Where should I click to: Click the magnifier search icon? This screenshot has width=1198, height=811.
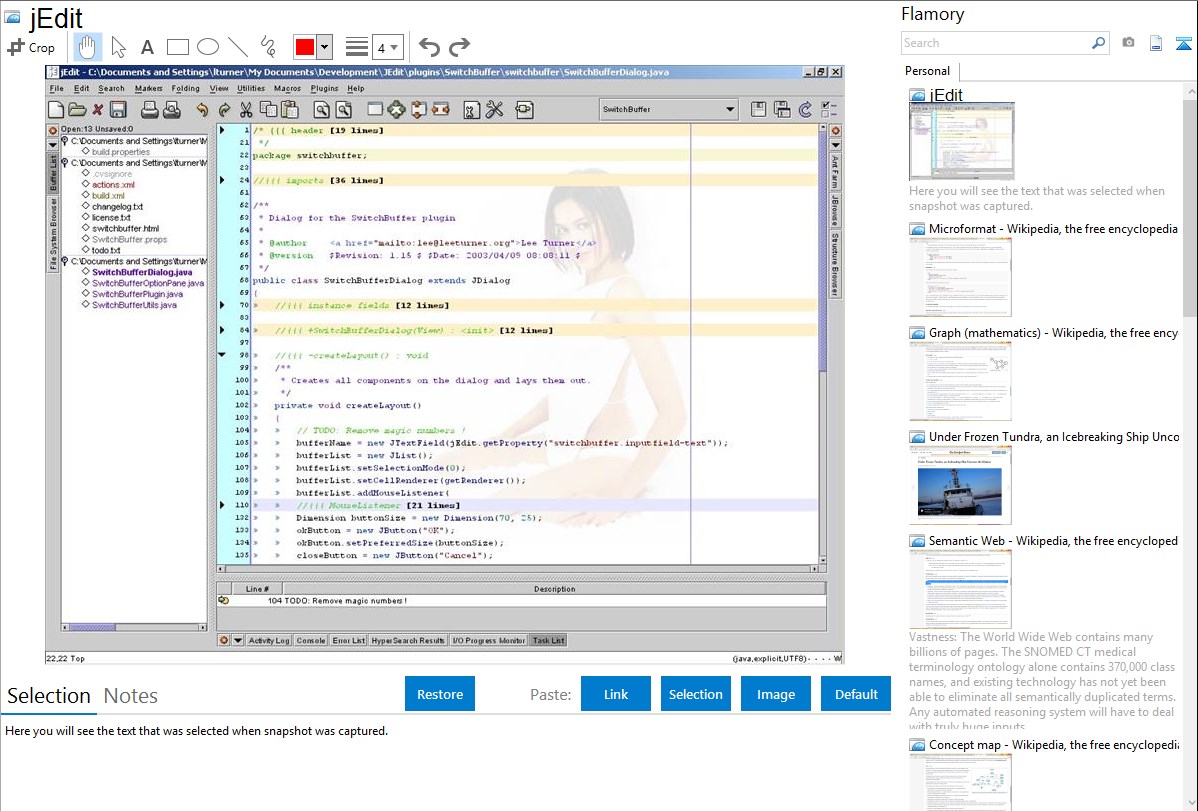point(1098,43)
